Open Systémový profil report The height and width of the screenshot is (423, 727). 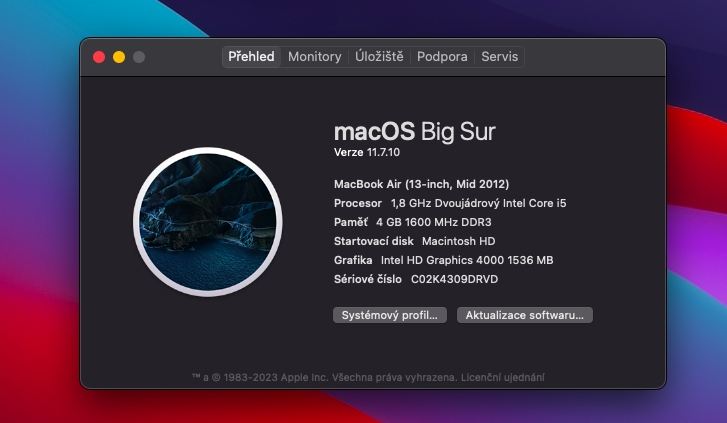click(x=390, y=315)
